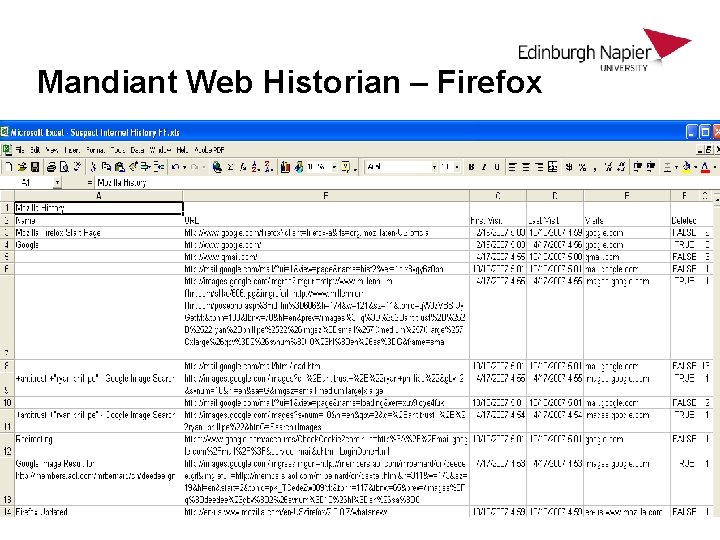Image resolution: width=720 pixels, height=540 pixels.
Task: Click Decrease Decimal icon
Action: pyautogui.click(x=621, y=167)
